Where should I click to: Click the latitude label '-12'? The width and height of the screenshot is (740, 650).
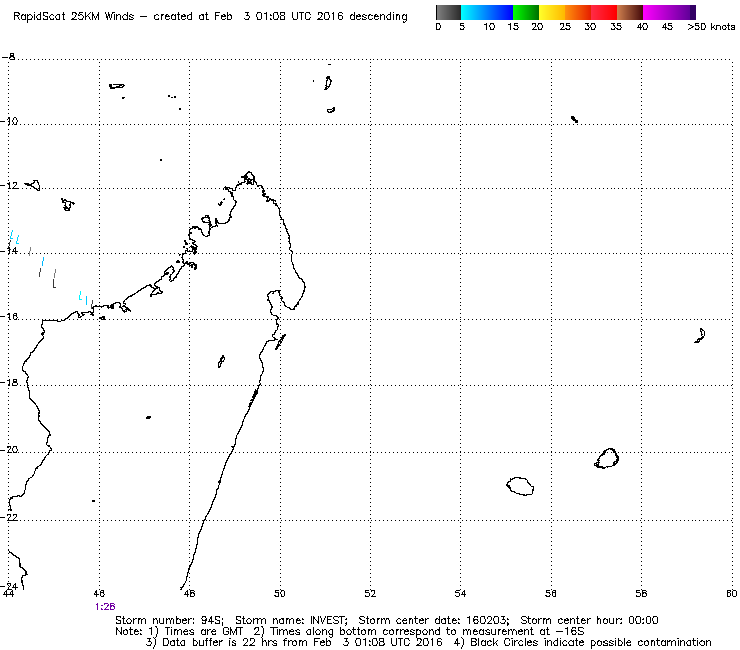point(9,186)
